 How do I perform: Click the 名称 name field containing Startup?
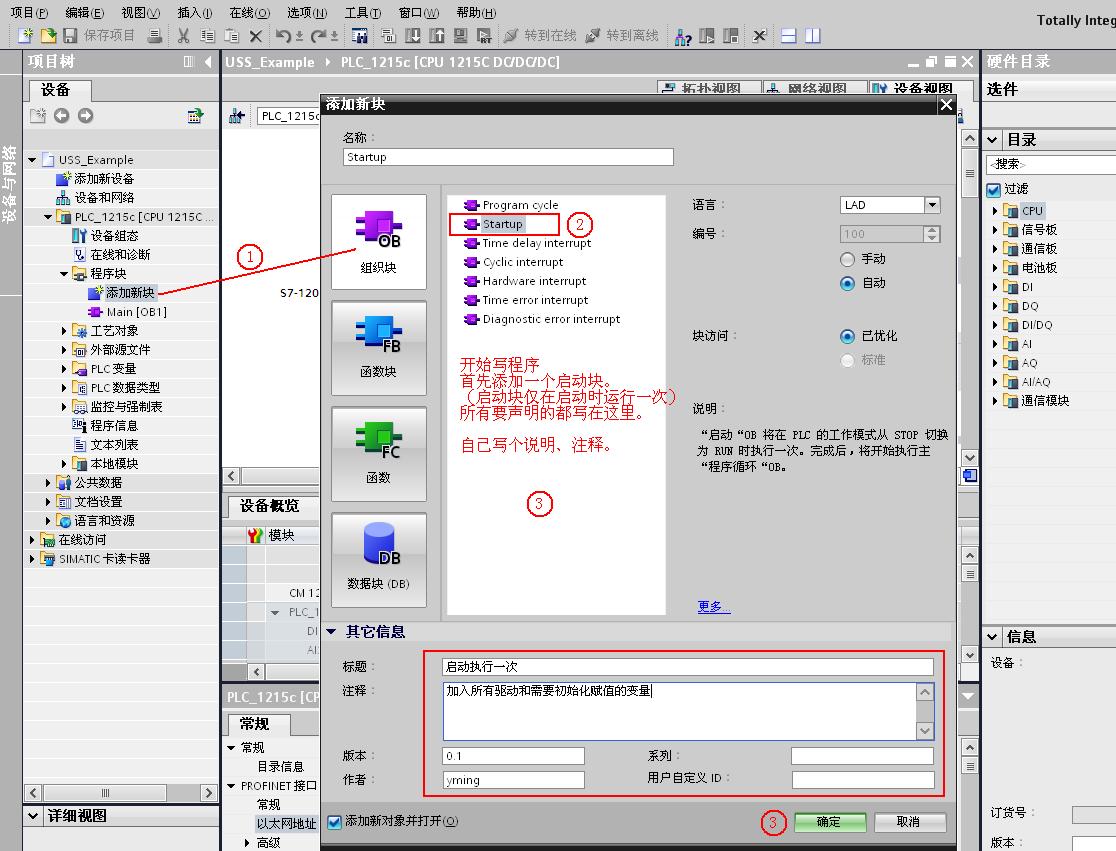tap(508, 157)
